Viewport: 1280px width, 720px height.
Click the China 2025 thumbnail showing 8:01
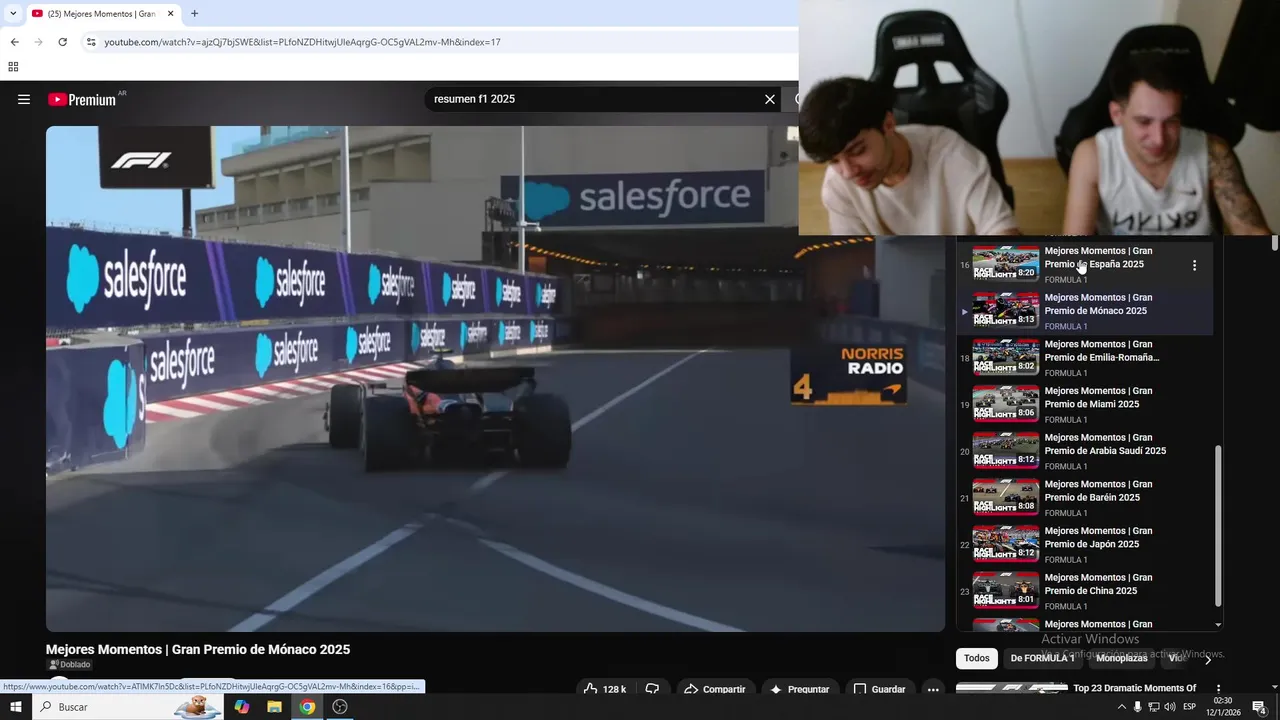tap(1006, 590)
